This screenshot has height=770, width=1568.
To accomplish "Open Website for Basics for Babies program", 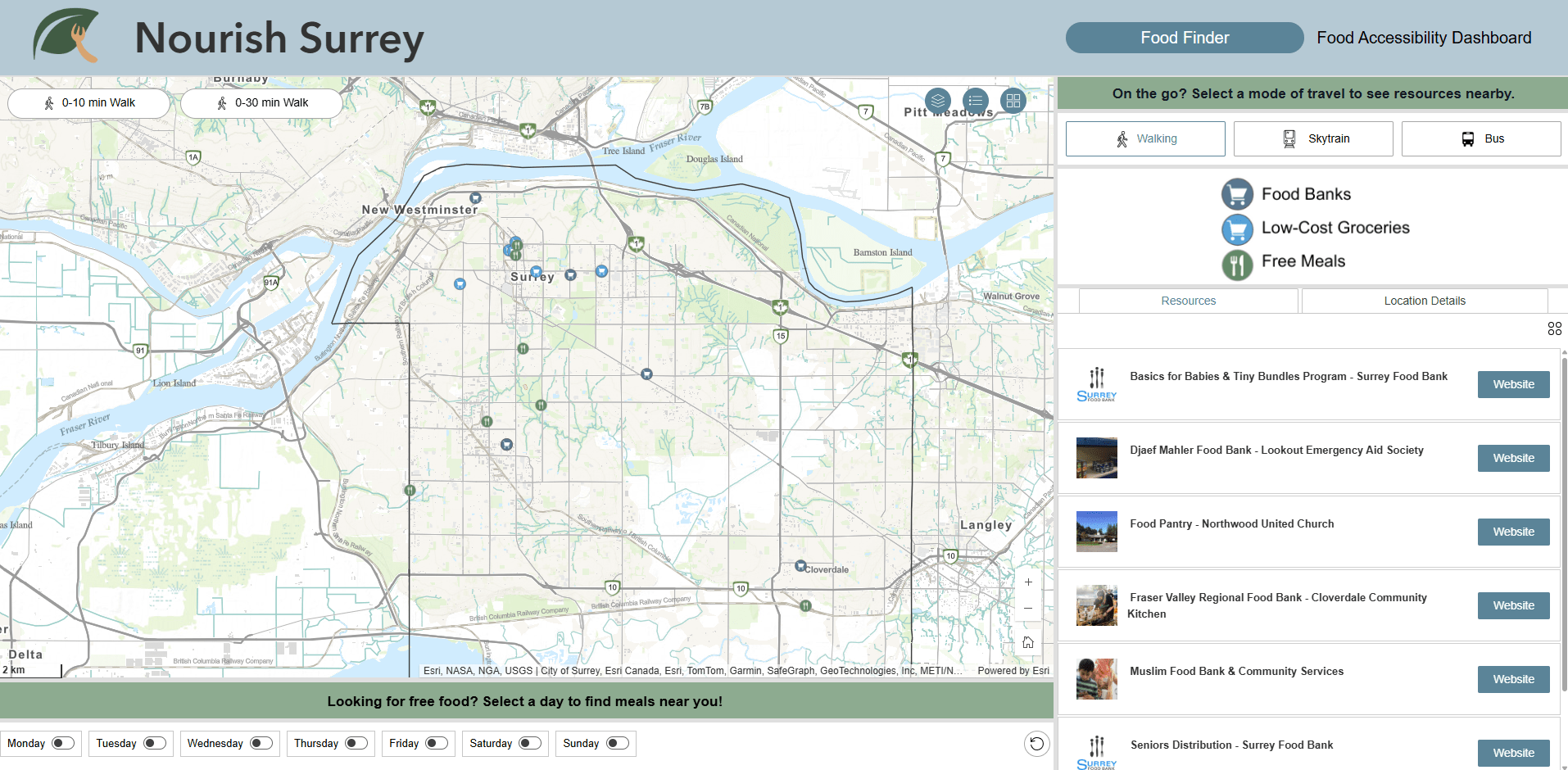I will tap(1513, 384).
